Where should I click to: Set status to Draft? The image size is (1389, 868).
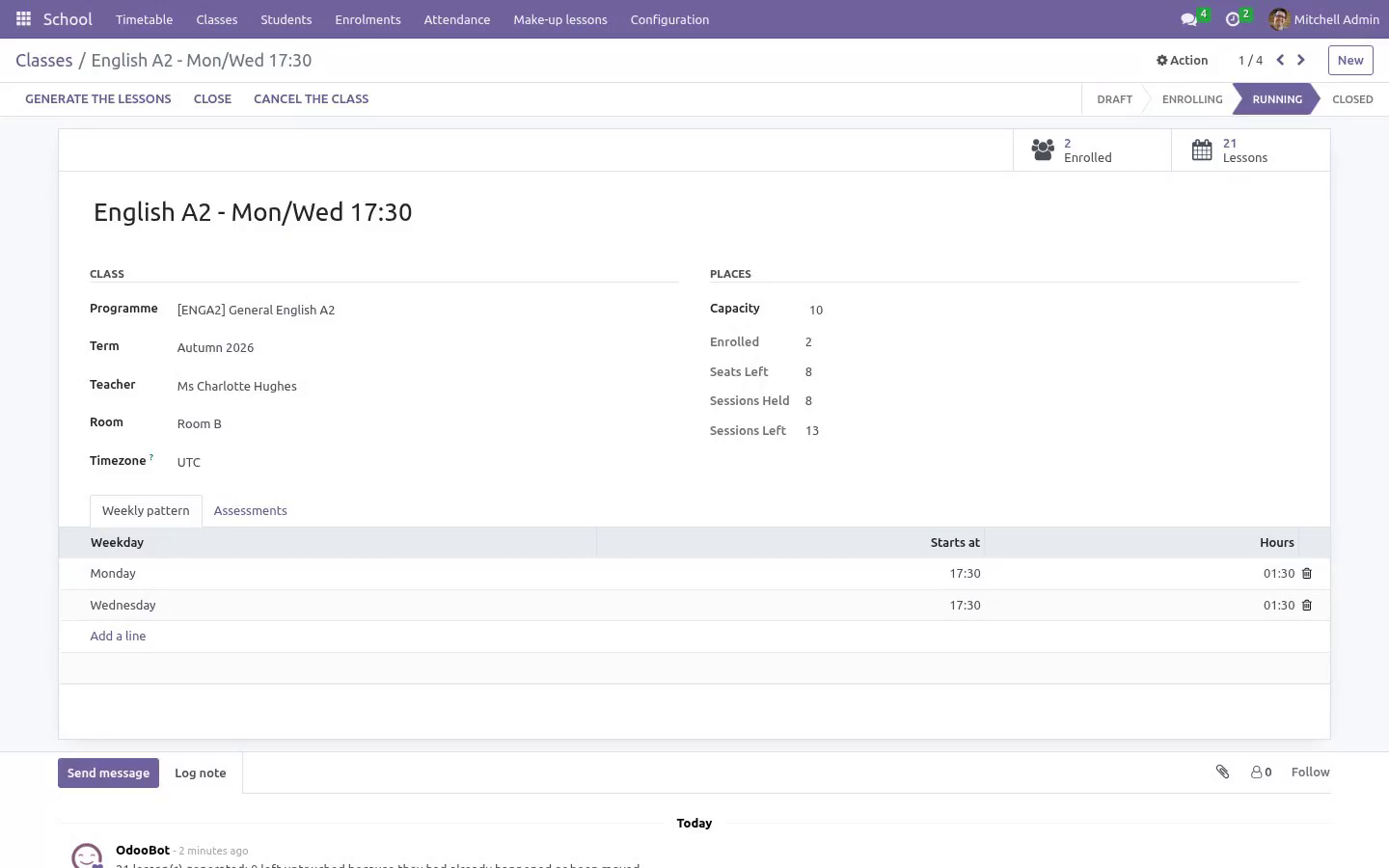tap(1114, 99)
